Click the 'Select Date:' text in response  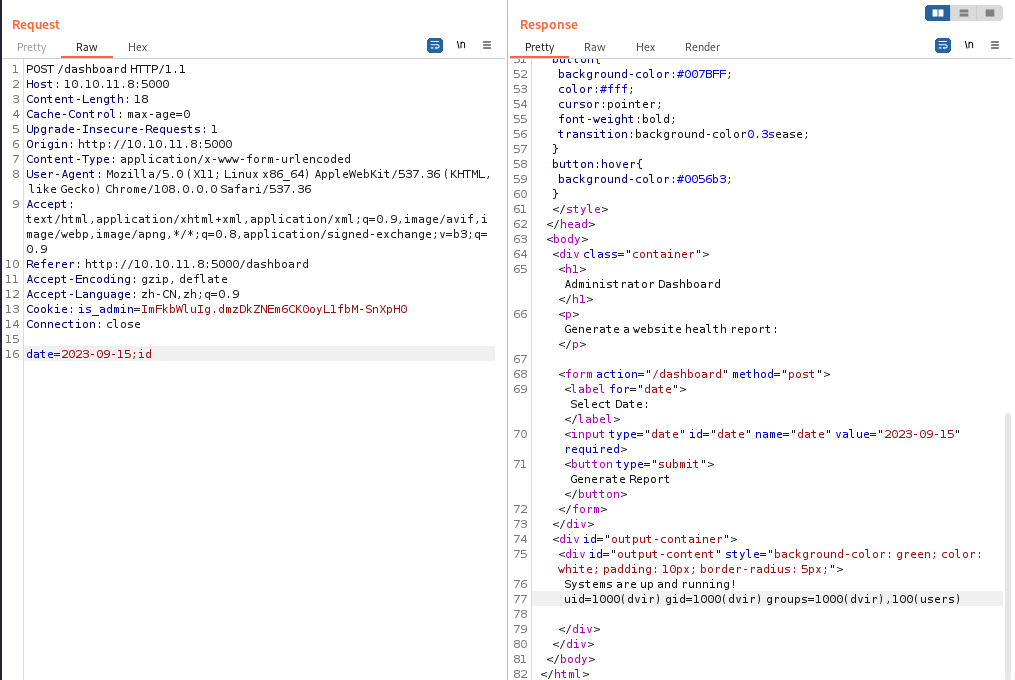pos(609,404)
